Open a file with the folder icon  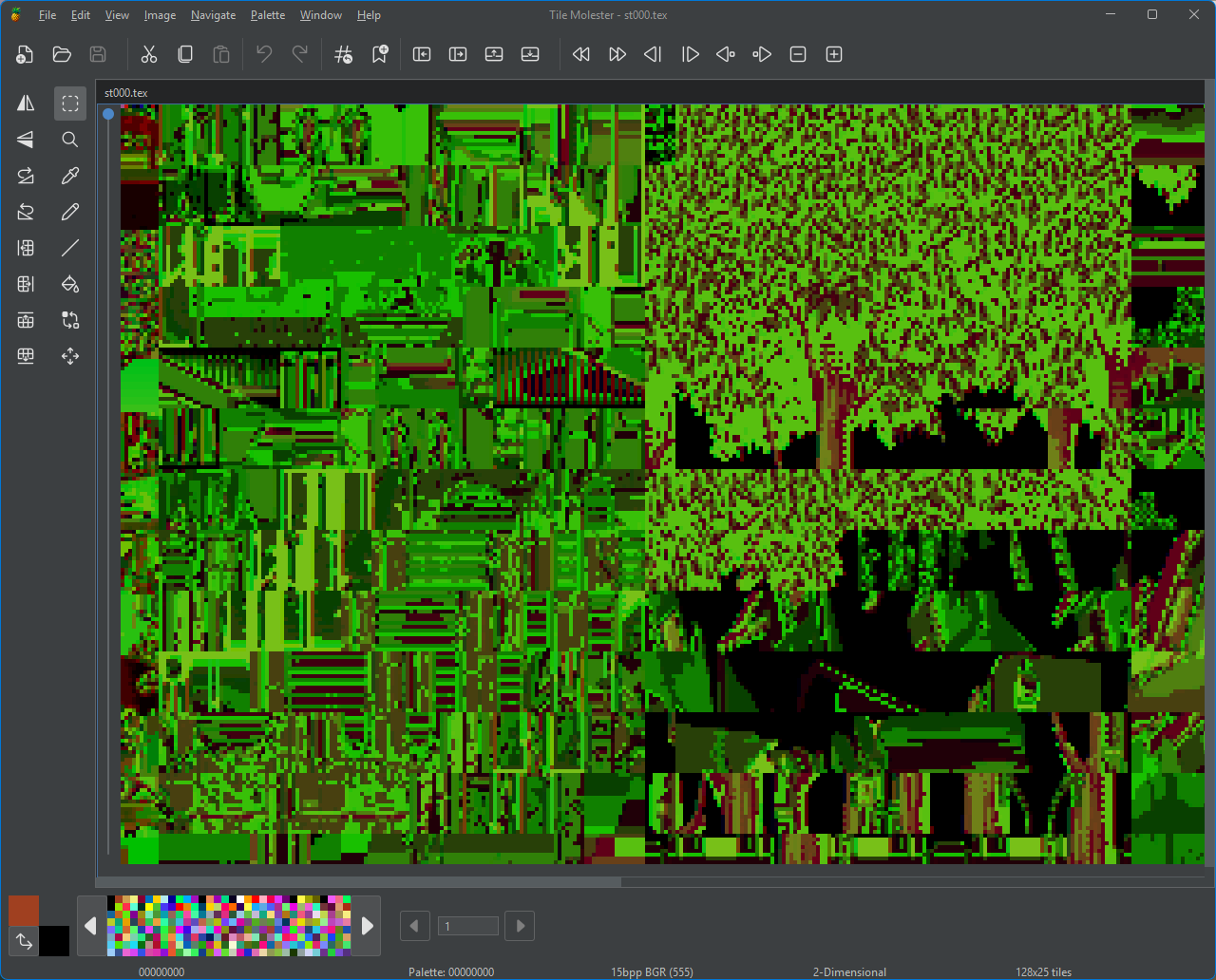[62, 54]
